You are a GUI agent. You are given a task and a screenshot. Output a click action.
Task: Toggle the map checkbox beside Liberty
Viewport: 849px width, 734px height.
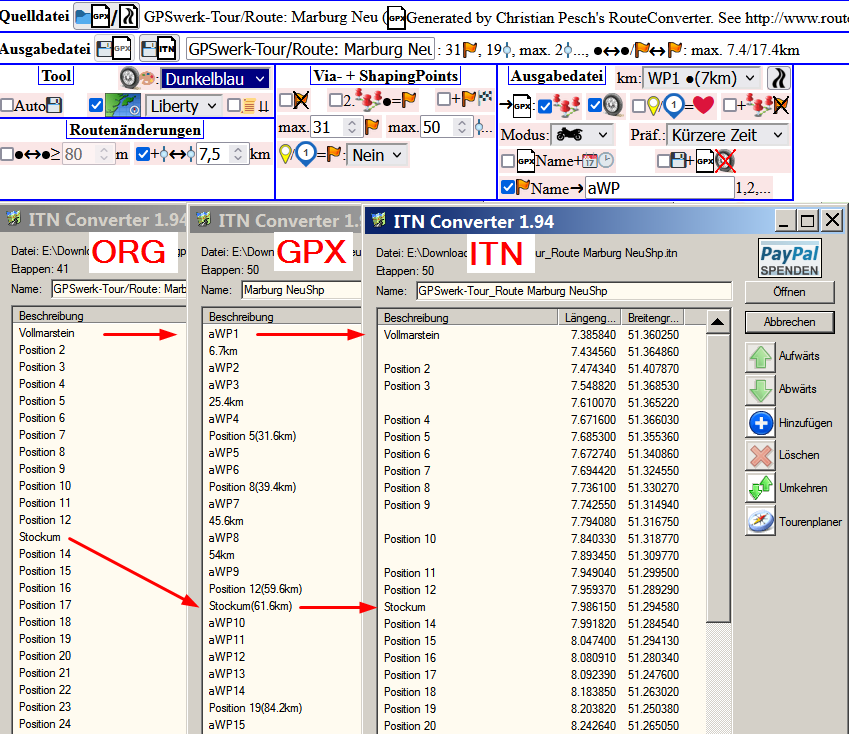pos(96,105)
